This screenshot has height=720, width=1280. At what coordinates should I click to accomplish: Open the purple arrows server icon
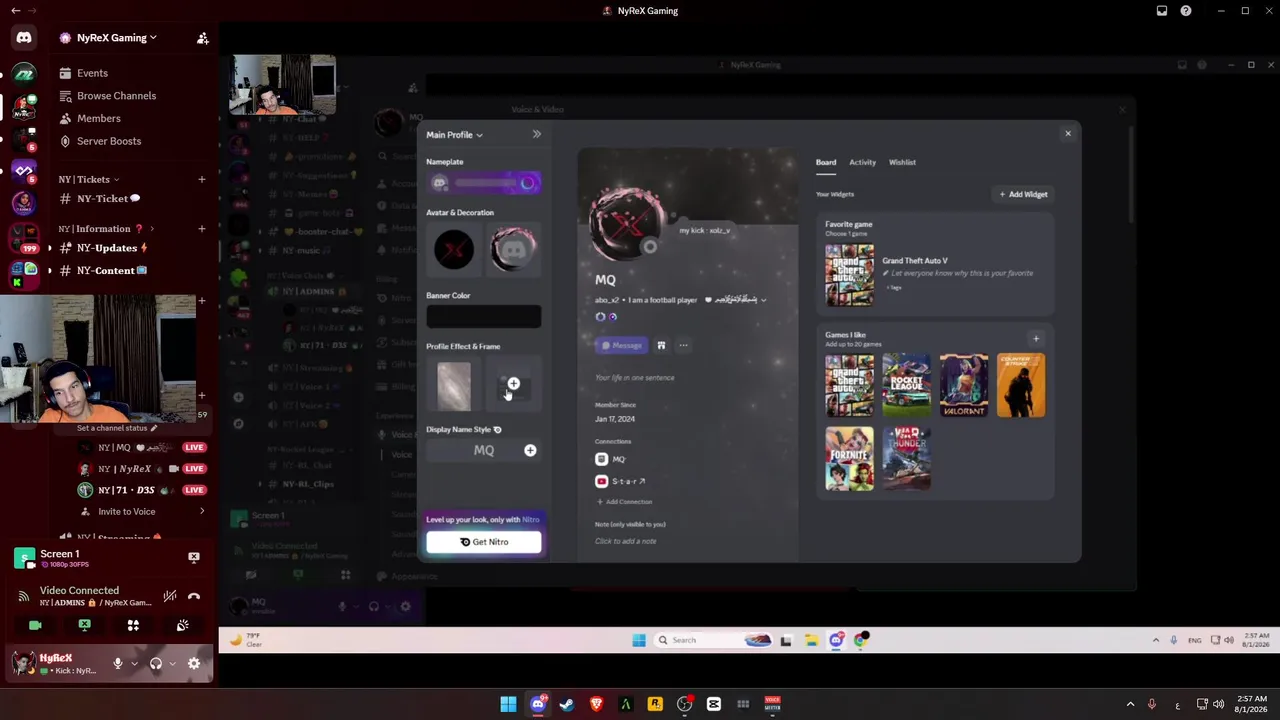click(24, 170)
